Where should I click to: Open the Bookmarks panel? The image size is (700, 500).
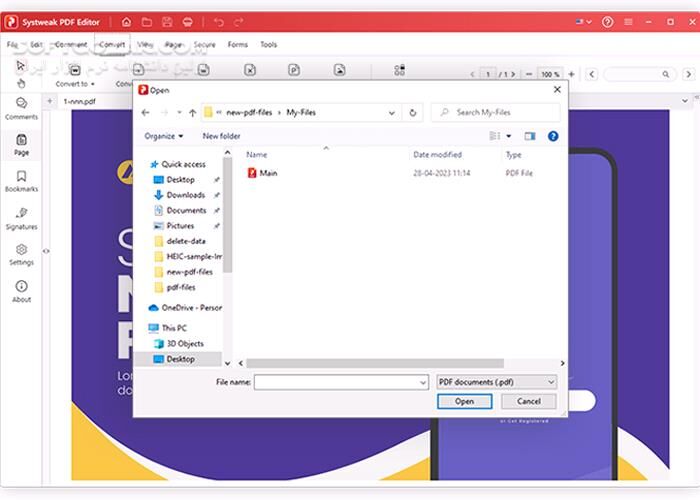(x=21, y=181)
